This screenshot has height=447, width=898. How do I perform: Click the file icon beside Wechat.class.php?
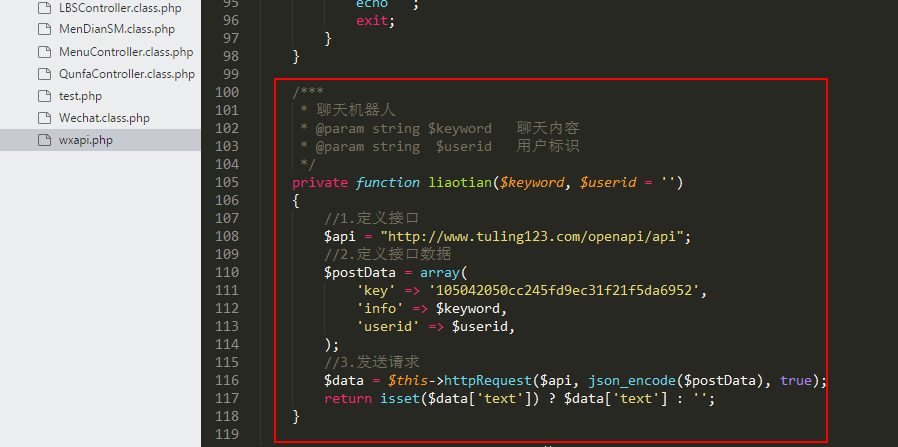tap(41, 118)
